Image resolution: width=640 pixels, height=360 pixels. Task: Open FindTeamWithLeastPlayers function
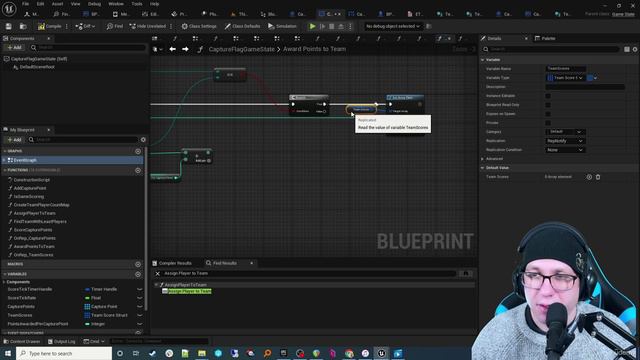[40, 222]
